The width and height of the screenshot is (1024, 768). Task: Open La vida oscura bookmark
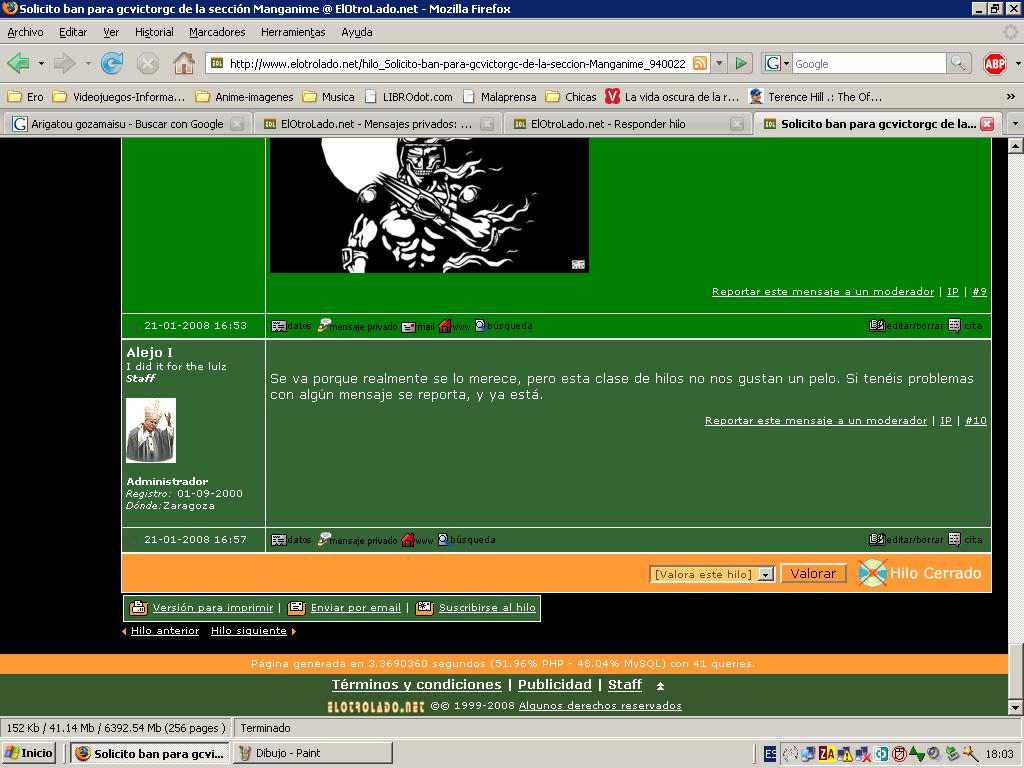point(672,97)
